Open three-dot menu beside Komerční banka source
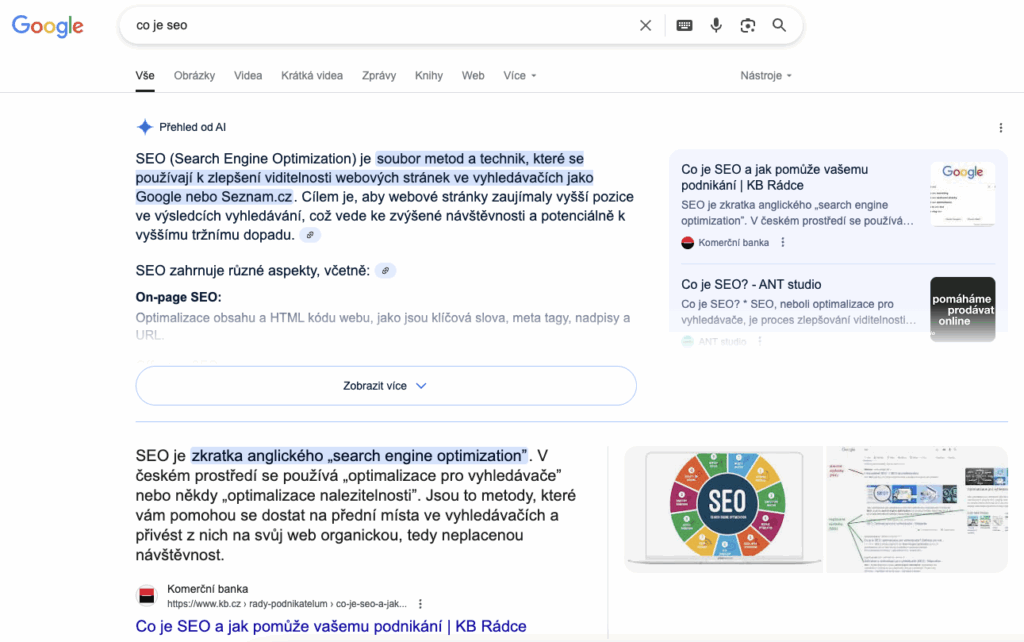This screenshot has height=642, width=1024. tap(783, 242)
